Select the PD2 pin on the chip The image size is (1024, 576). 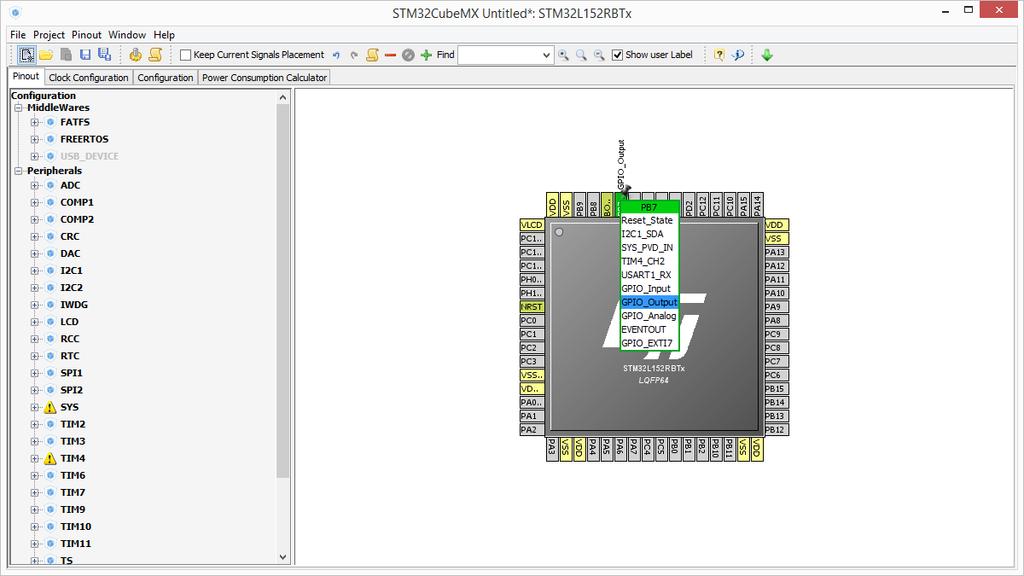[x=689, y=204]
